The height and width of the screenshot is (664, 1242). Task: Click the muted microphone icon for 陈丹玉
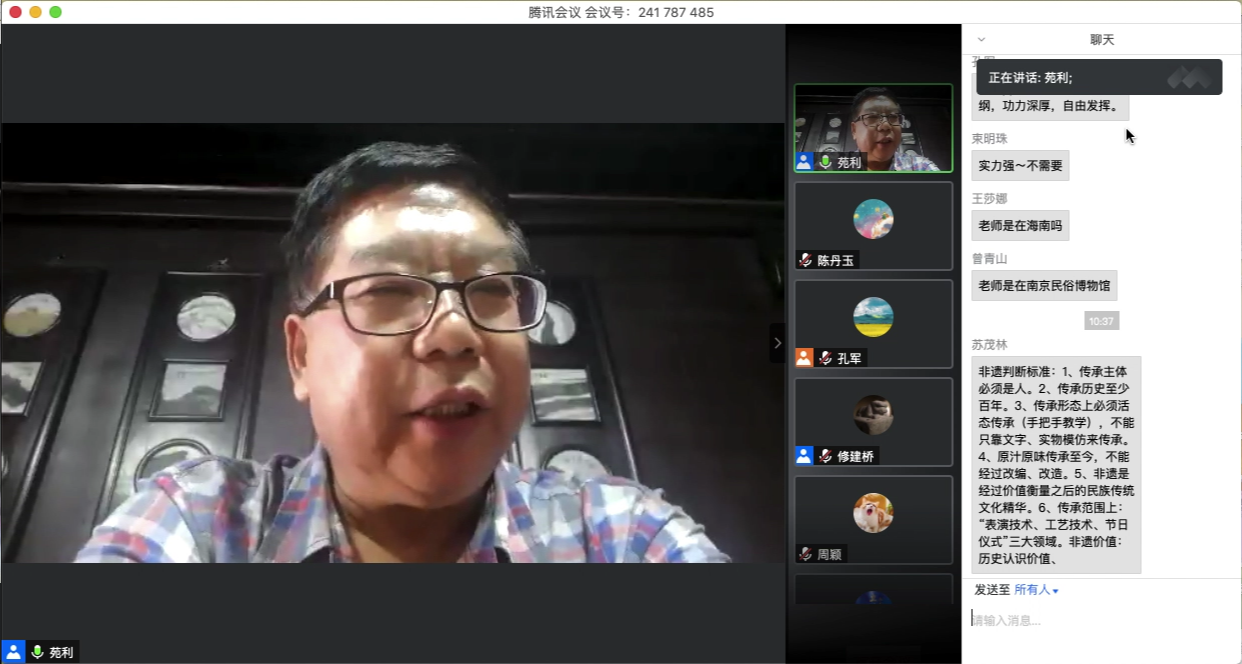805,260
